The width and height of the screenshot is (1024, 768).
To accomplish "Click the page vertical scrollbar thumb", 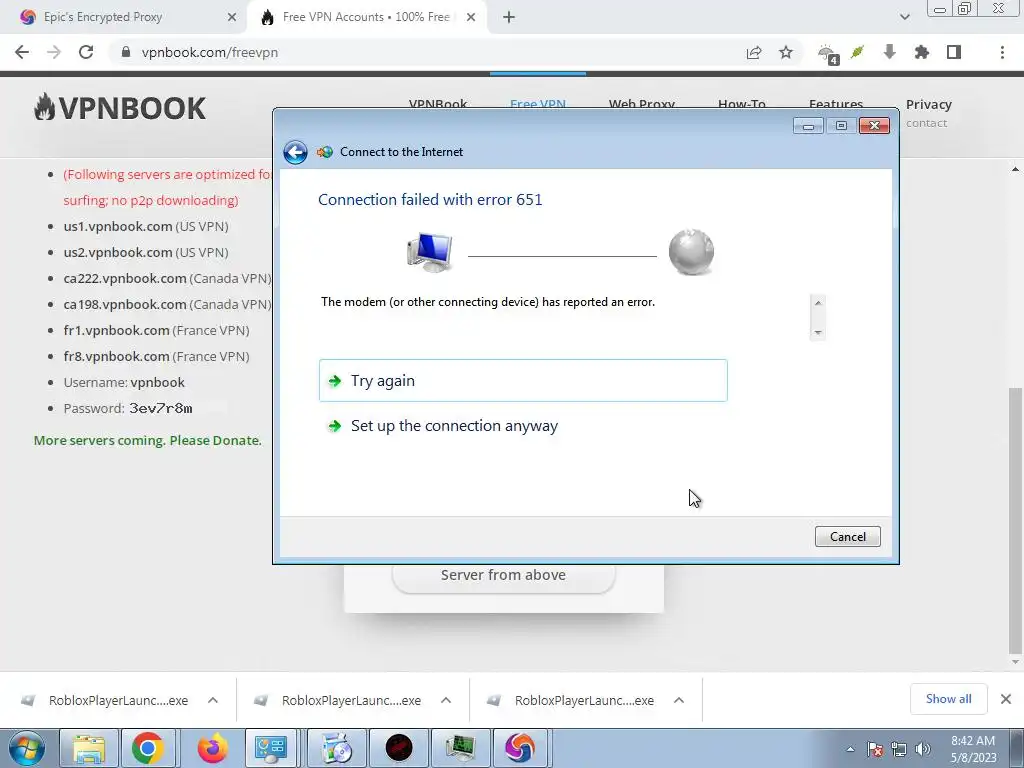I will click(x=1015, y=519).
